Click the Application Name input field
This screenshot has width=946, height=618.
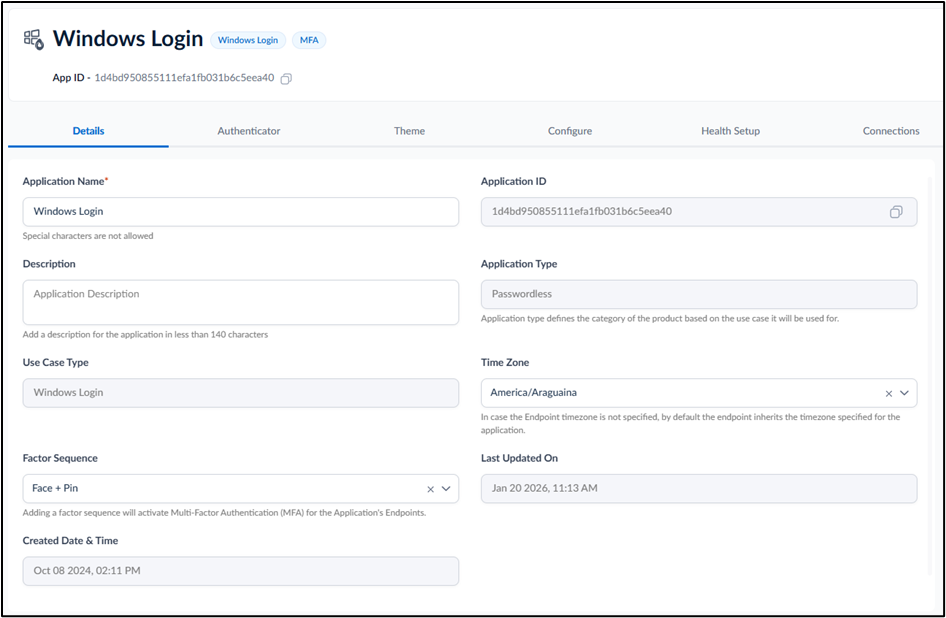click(x=241, y=212)
